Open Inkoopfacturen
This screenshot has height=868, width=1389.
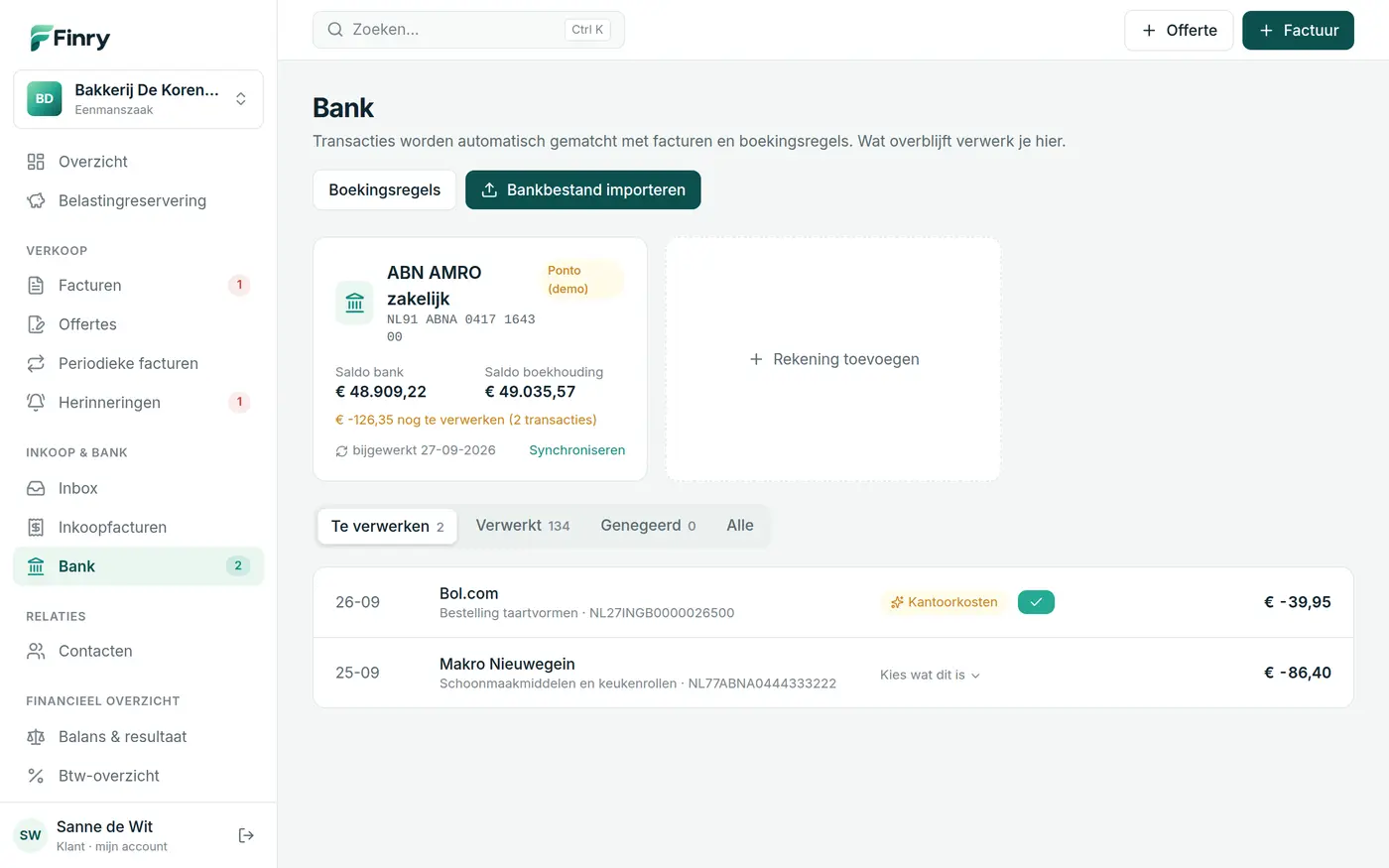click(x=138, y=527)
